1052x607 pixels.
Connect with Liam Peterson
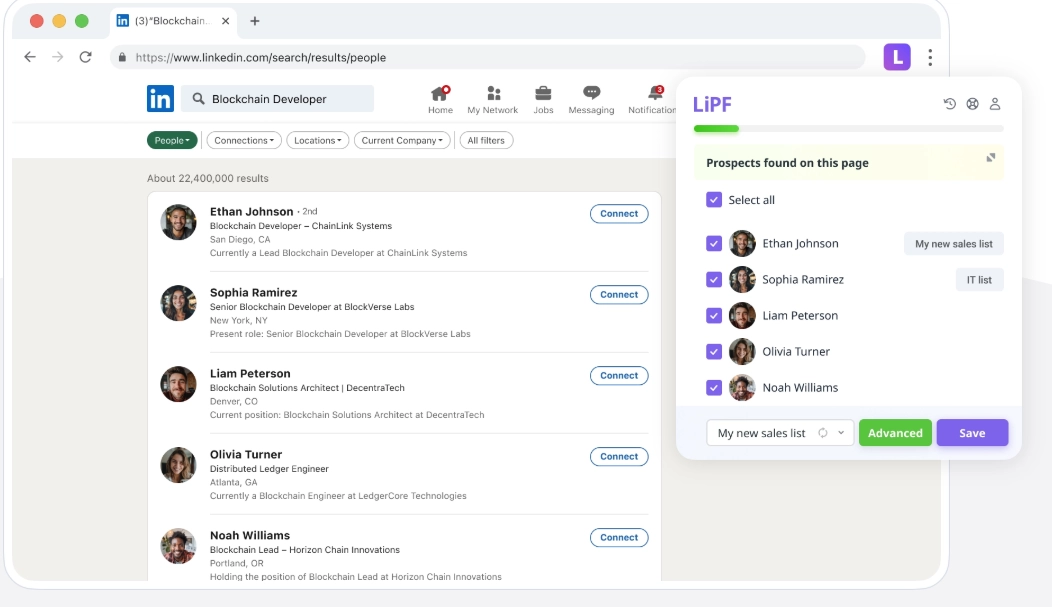tap(619, 376)
